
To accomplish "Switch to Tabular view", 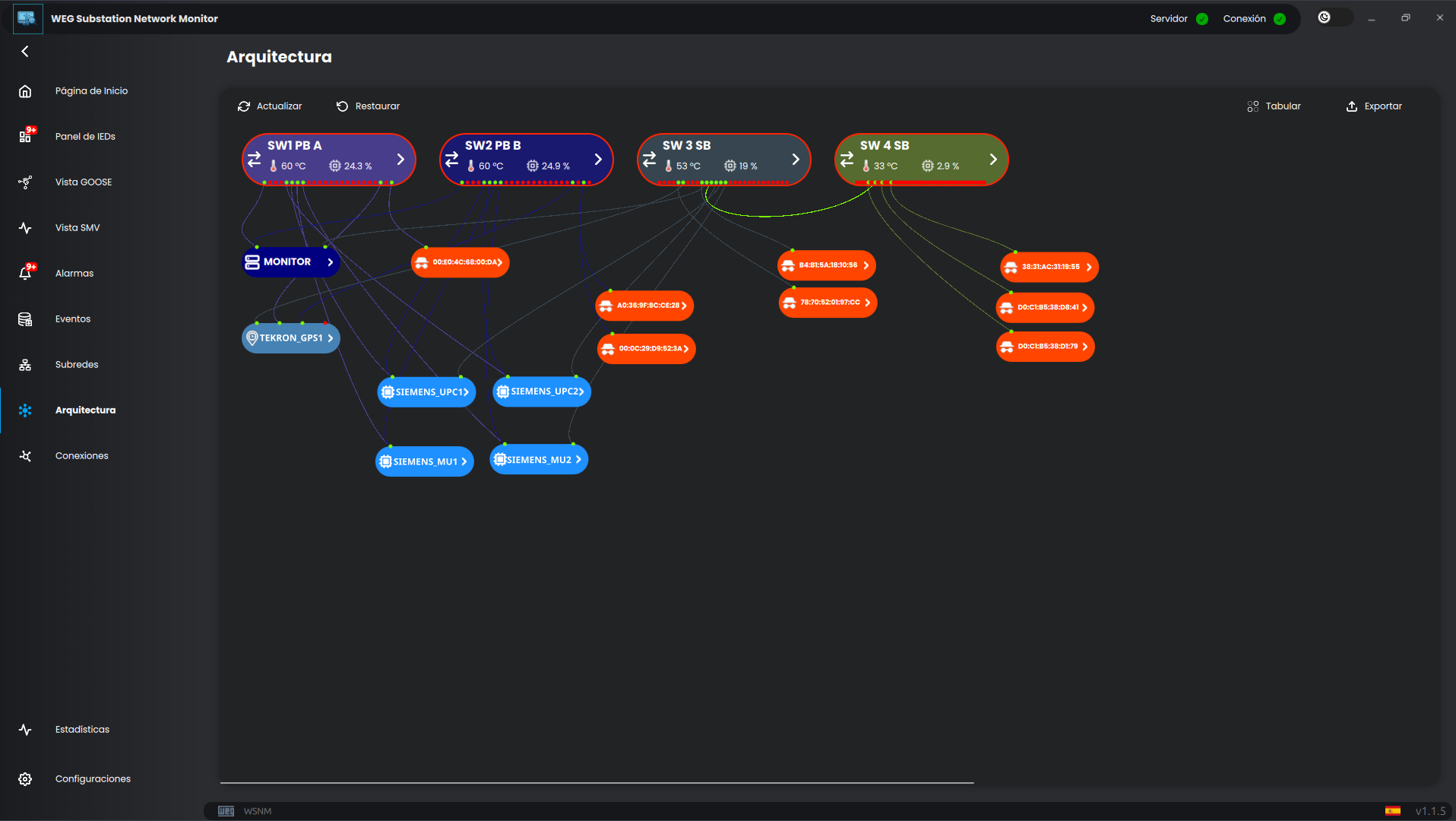I will 1274,106.
